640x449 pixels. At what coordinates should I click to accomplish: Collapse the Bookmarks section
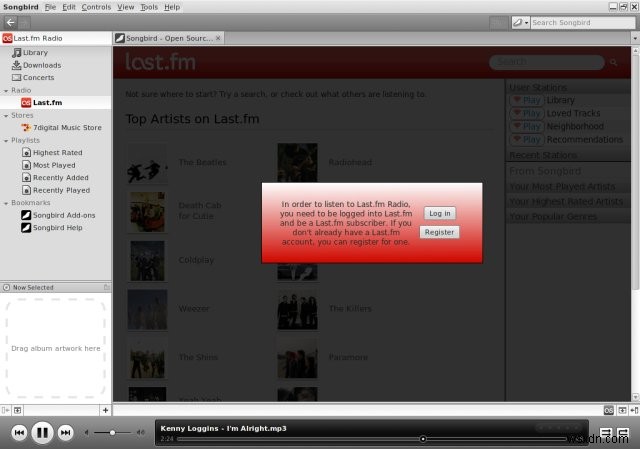[x=6, y=203]
